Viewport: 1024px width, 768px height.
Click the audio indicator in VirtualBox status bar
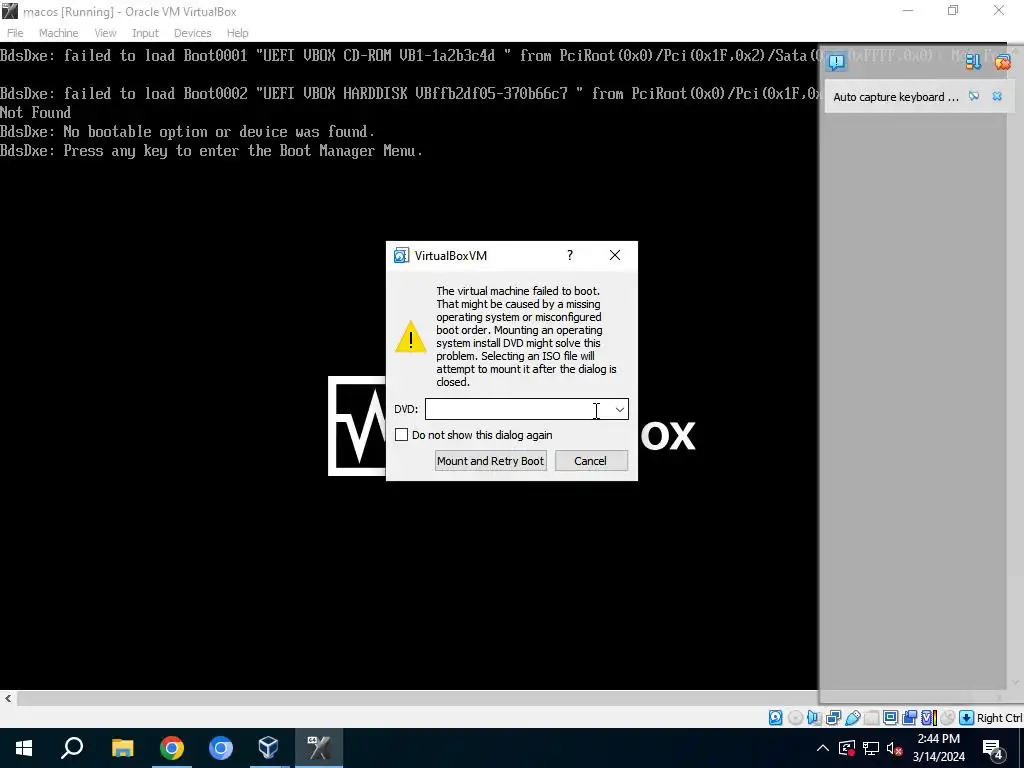814,718
